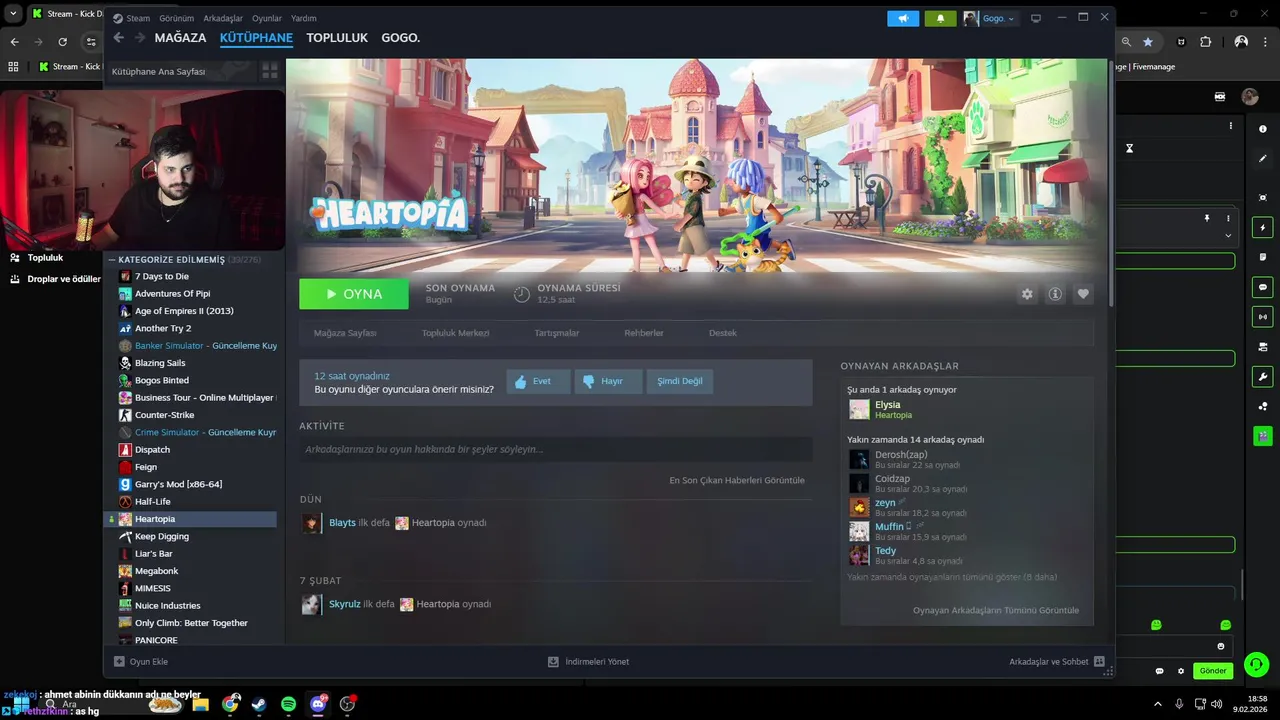Open Rehberler link
This screenshot has height=720, width=1280.
(x=644, y=333)
